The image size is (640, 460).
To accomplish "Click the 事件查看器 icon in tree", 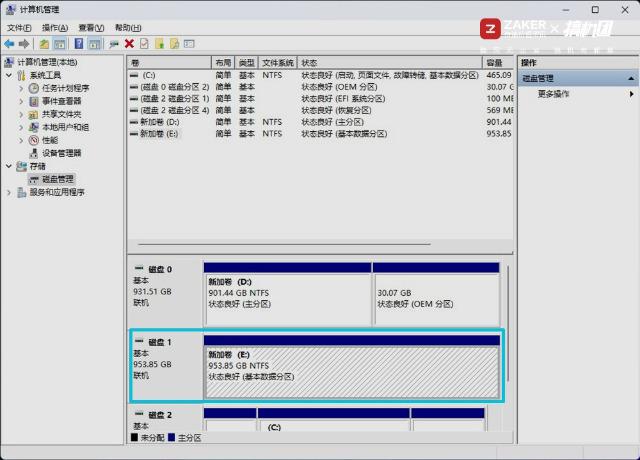I will pos(34,101).
